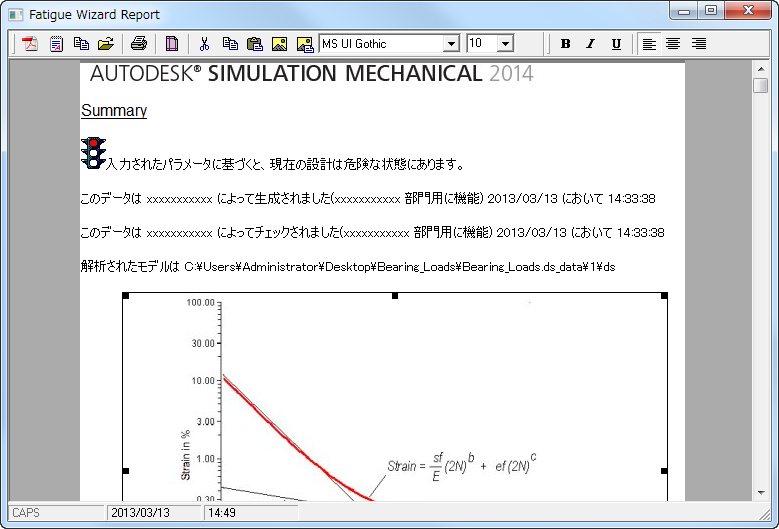Image resolution: width=779 pixels, height=529 pixels.
Task: Click the Bearing_Loads file path text
Action: pyautogui.click(x=400, y=267)
